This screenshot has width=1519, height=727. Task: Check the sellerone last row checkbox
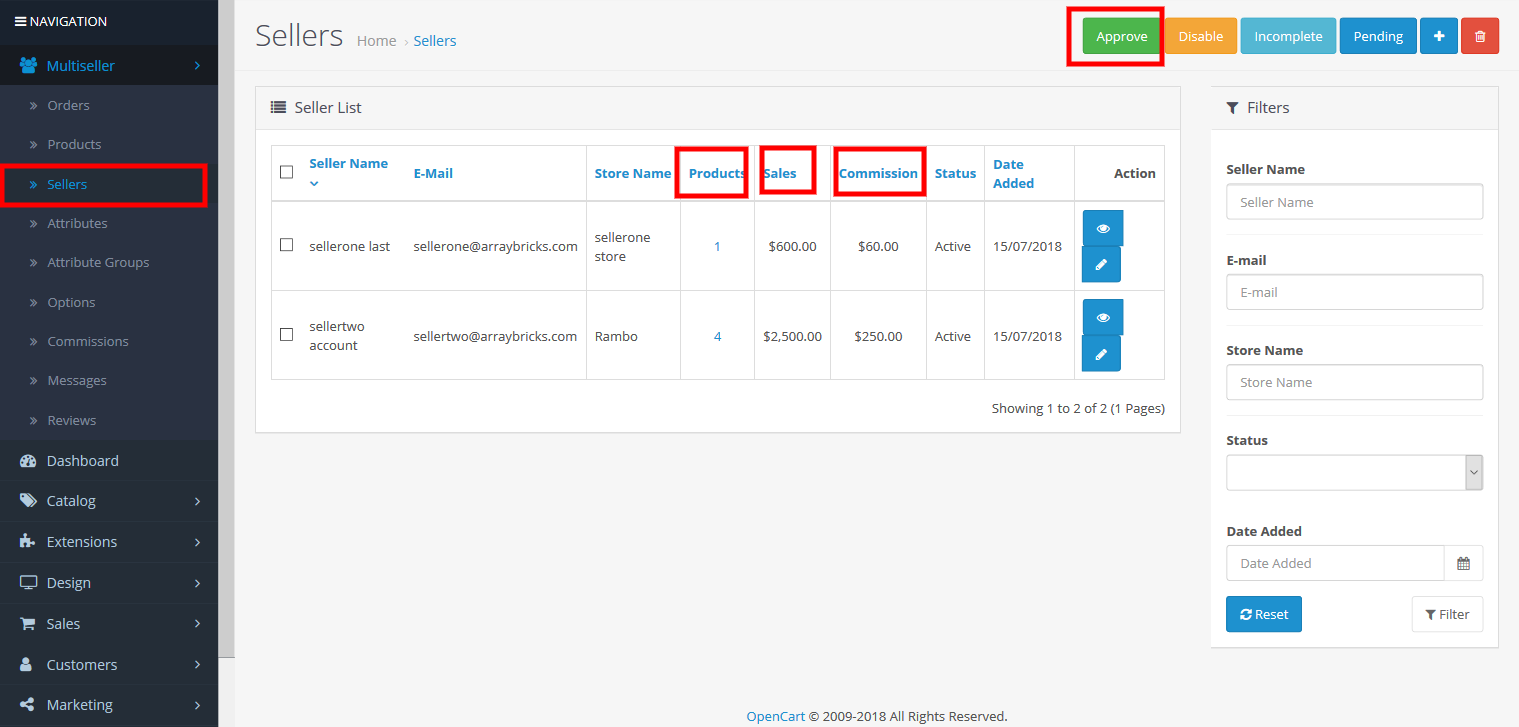point(287,245)
